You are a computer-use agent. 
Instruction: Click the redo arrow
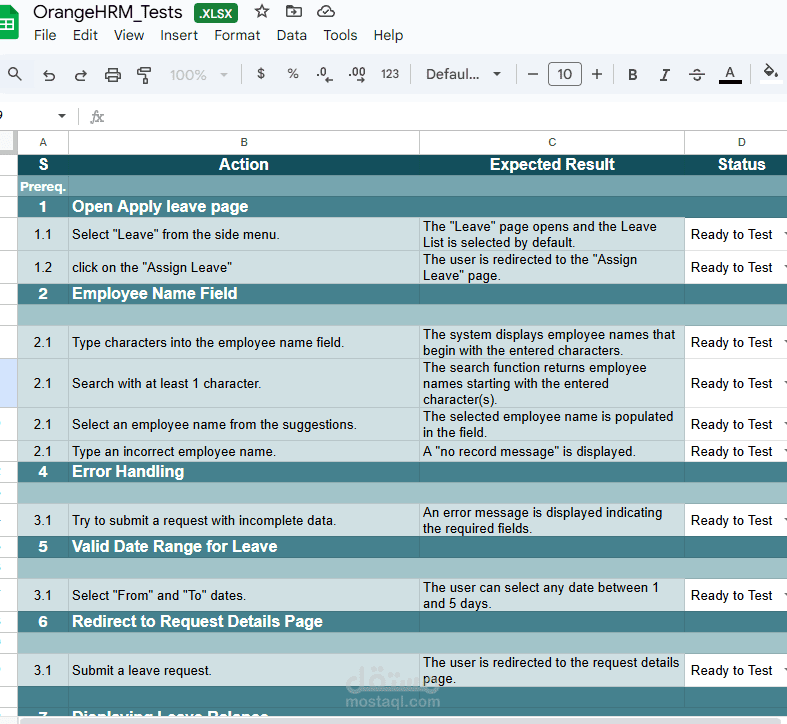[80, 75]
